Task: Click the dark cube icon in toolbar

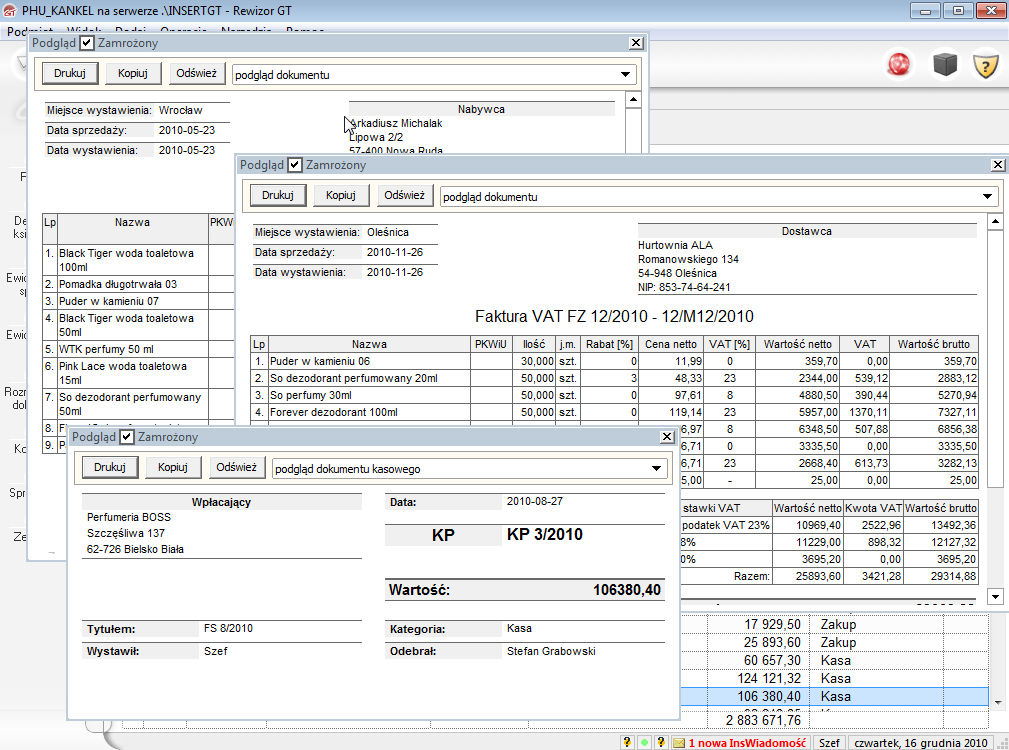Action: click(x=945, y=65)
